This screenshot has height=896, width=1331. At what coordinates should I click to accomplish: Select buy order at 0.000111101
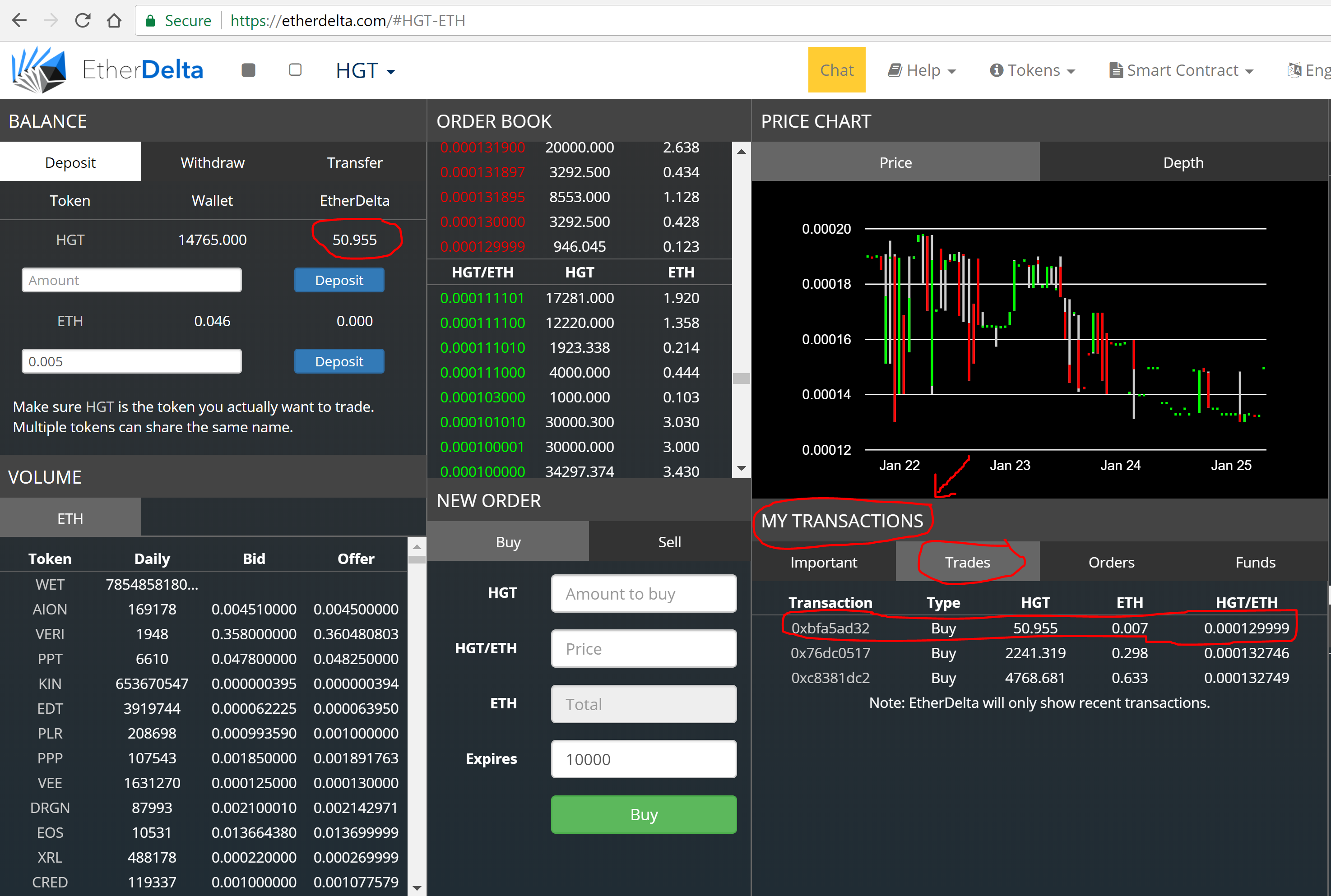[579, 298]
